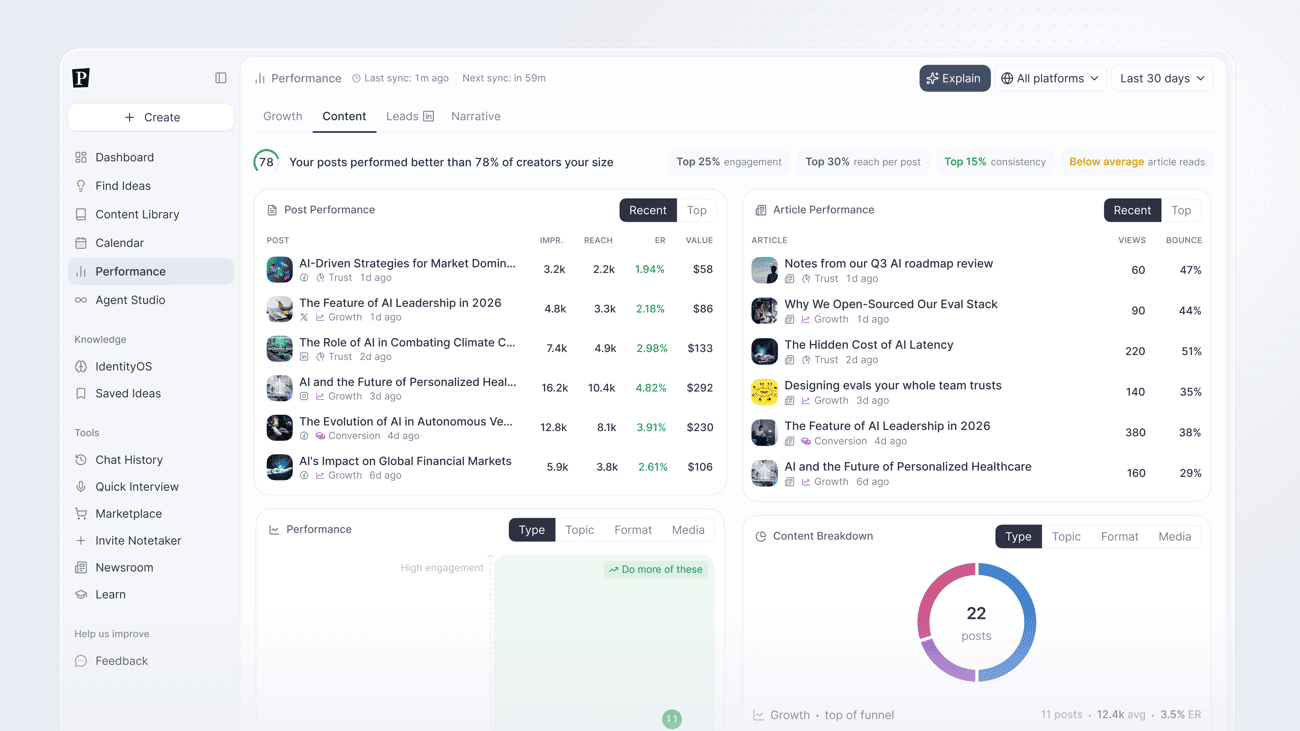Open the Learn section
Viewport: 1300px width, 731px height.
(x=151, y=595)
